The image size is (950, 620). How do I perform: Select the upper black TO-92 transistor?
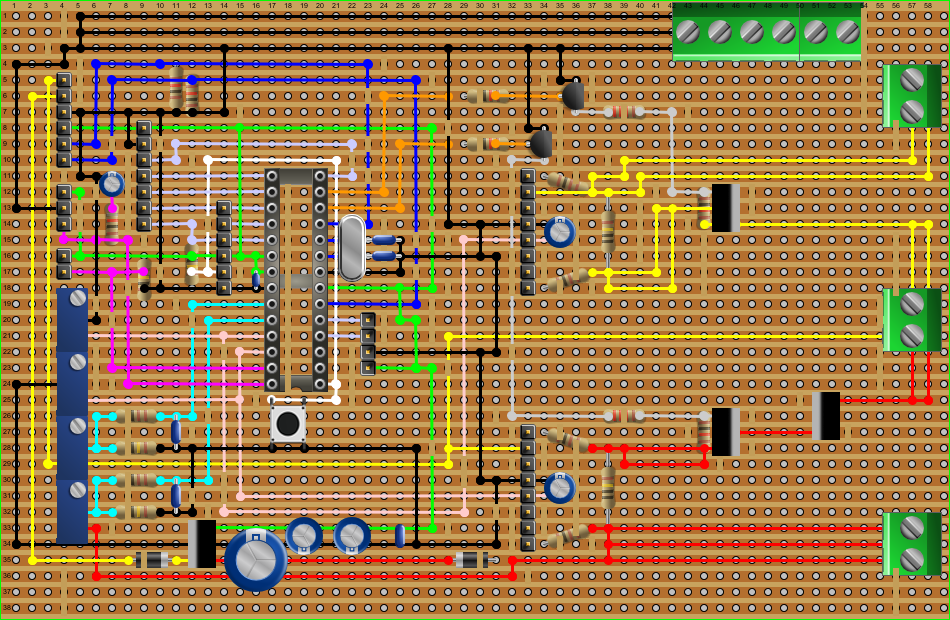pos(573,96)
